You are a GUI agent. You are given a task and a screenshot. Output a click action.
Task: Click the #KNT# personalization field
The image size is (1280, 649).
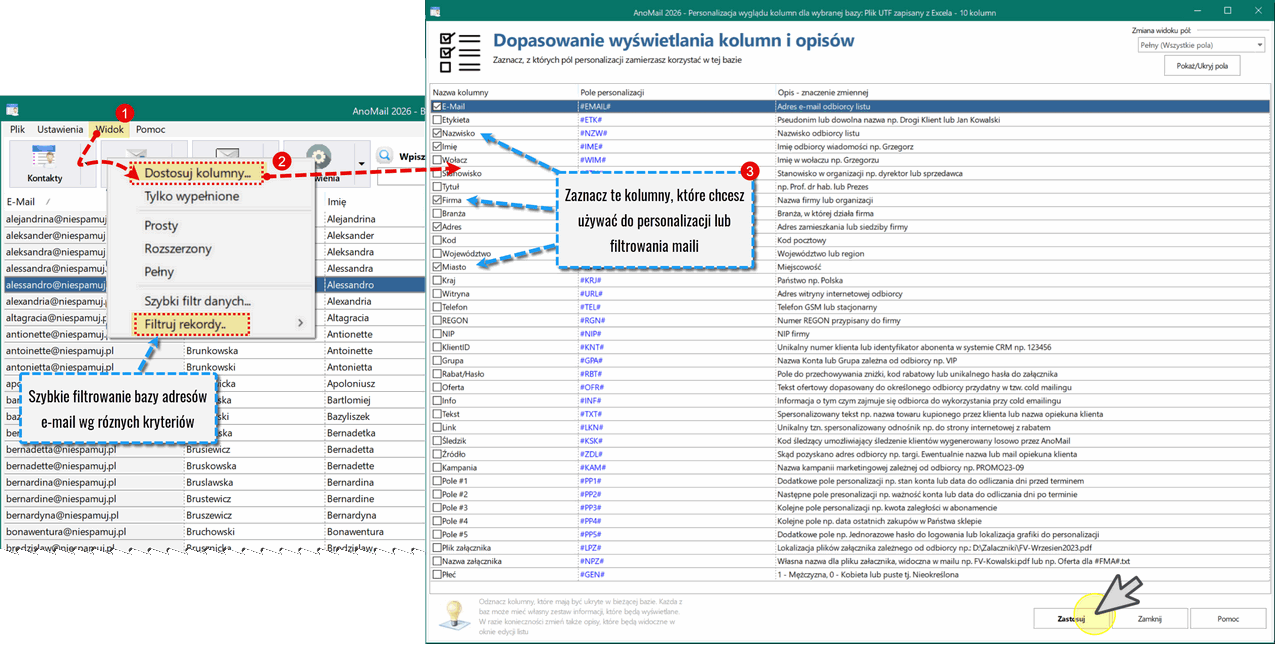click(x=592, y=347)
